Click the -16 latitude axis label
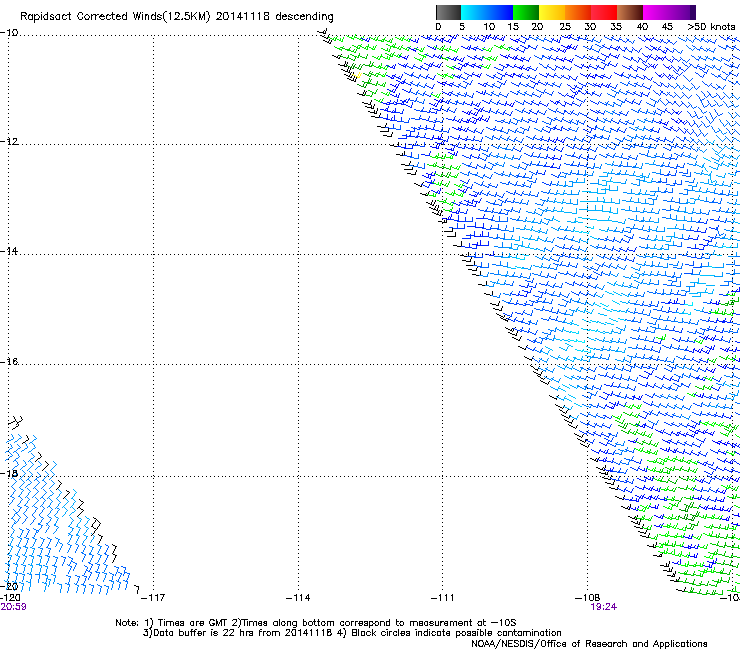This screenshot has height=650, width=740. click(x=9, y=362)
